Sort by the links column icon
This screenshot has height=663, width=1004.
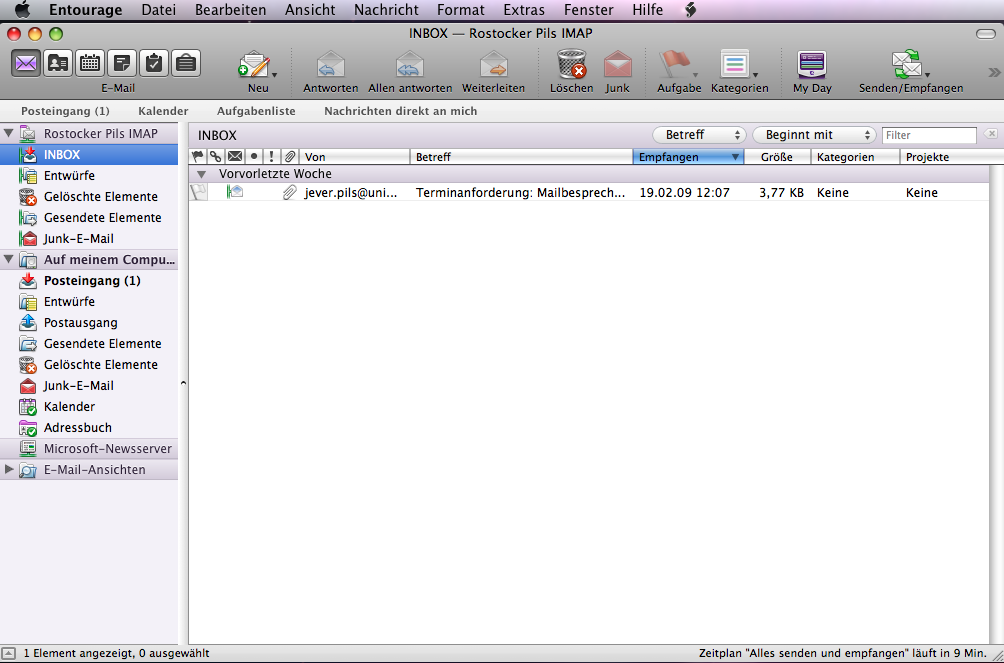(216, 157)
